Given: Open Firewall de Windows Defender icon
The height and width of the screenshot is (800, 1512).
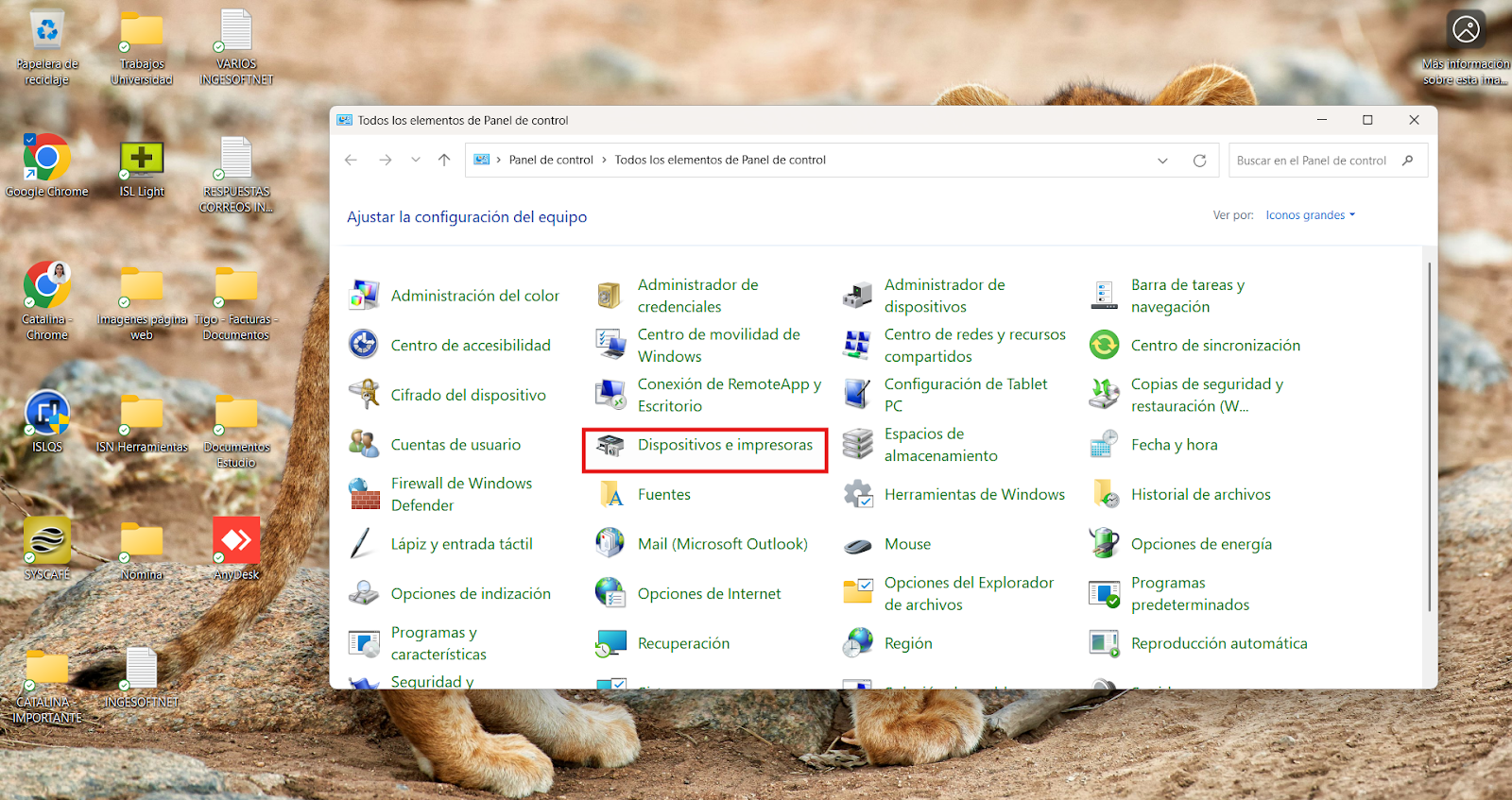Looking at the screenshot, I should 365,494.
